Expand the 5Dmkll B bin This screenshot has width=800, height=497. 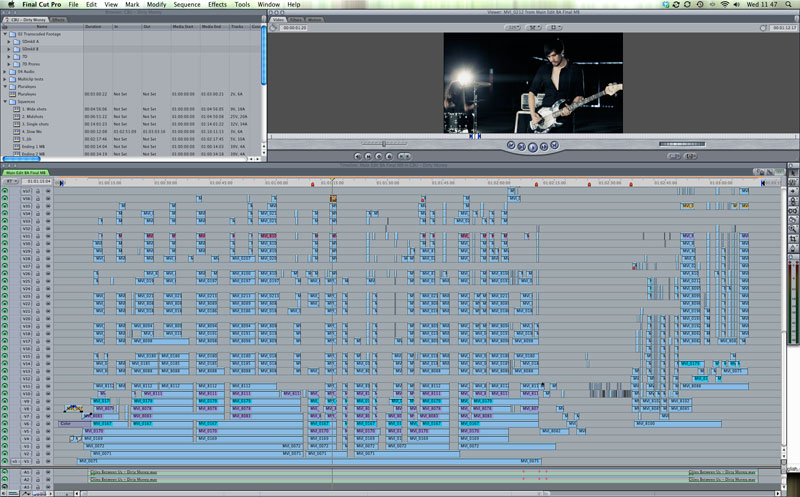click(9, 49)
